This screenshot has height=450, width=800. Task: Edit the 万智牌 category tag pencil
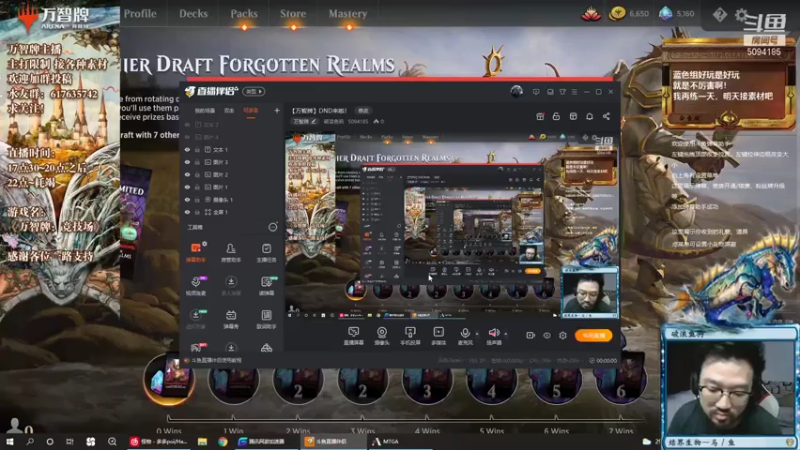click(313, 121)
